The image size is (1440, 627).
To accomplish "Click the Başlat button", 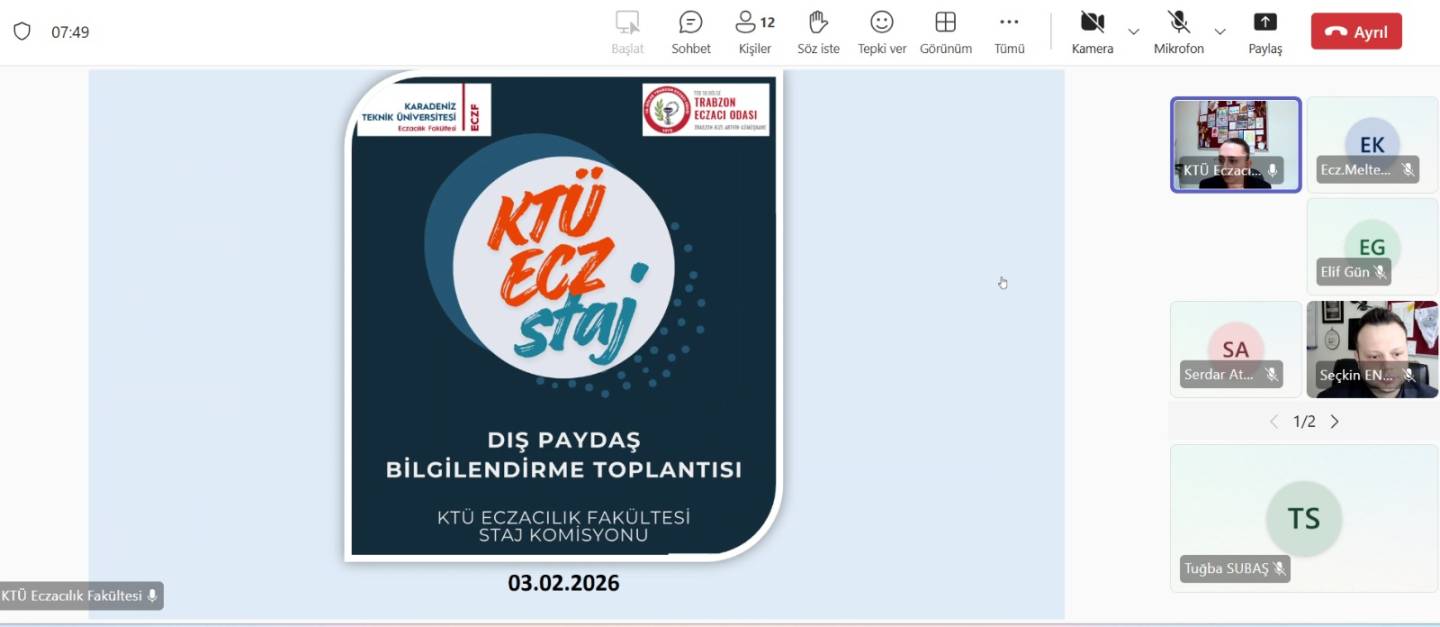I will 627,31.
